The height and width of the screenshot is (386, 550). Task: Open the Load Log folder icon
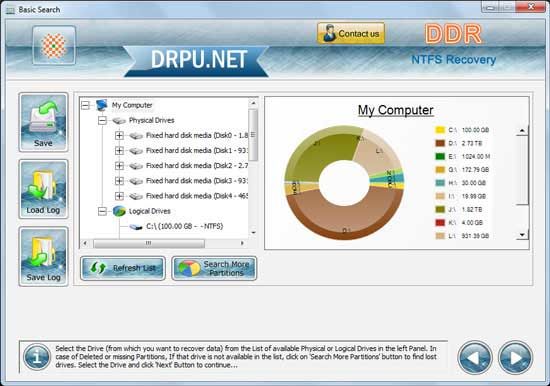coord(43,189)
